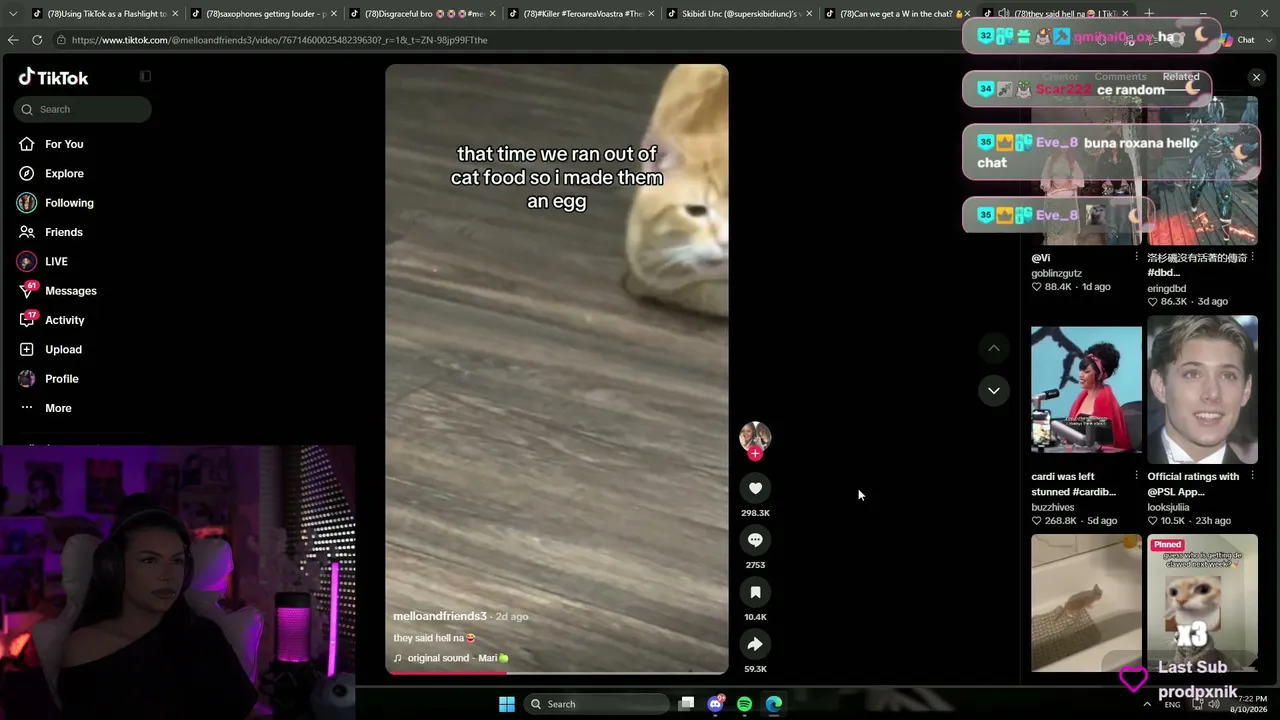
Task: Open options for @Vi video
Action: (1136, 258)
